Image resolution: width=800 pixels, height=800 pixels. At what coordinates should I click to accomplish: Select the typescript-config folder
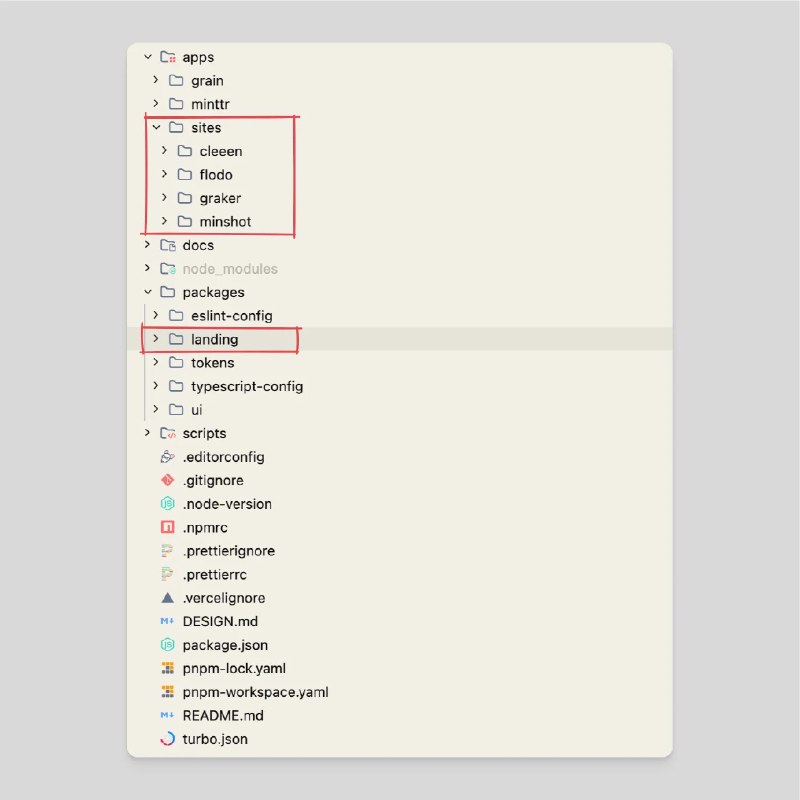click(247, 386)
